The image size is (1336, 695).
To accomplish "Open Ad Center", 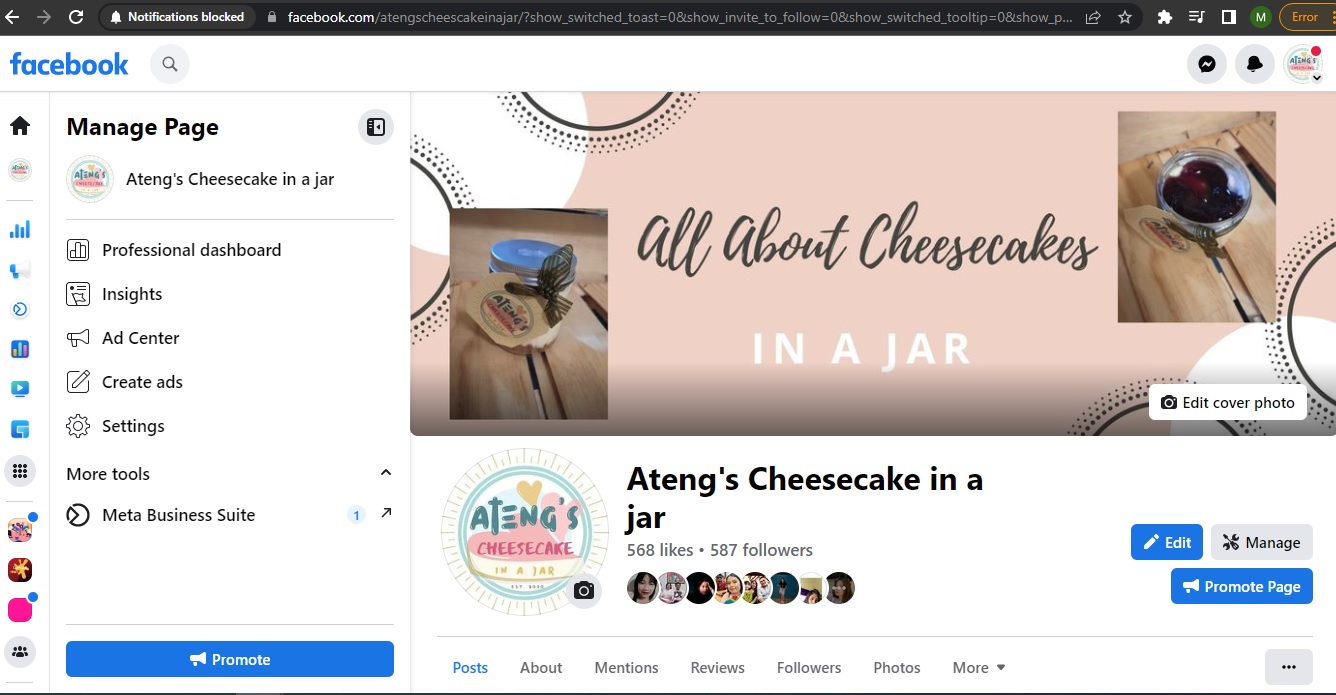I will (230, 338).
